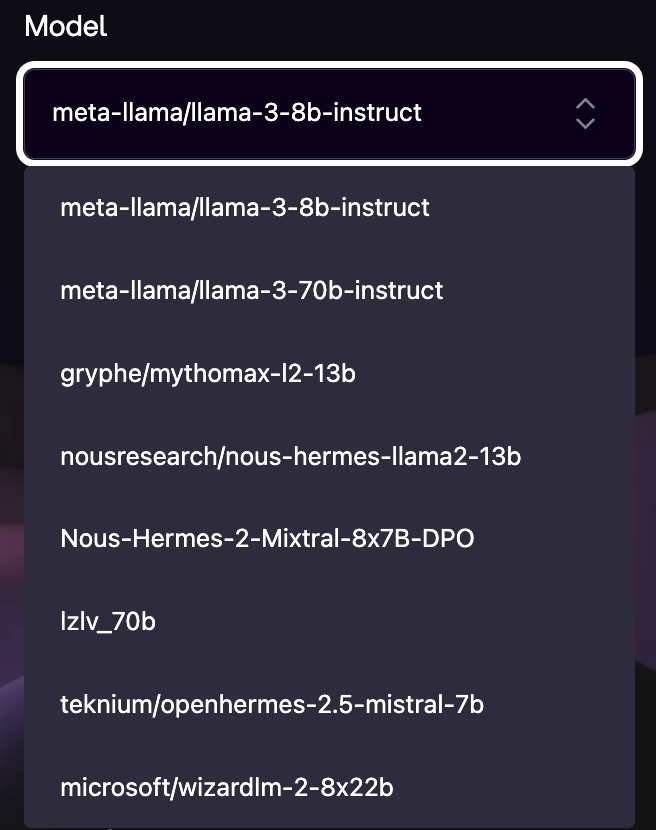Set the model to MythoMax L2 13b
This screenshot has width=656, height=830.
click(x=208, y=374)
